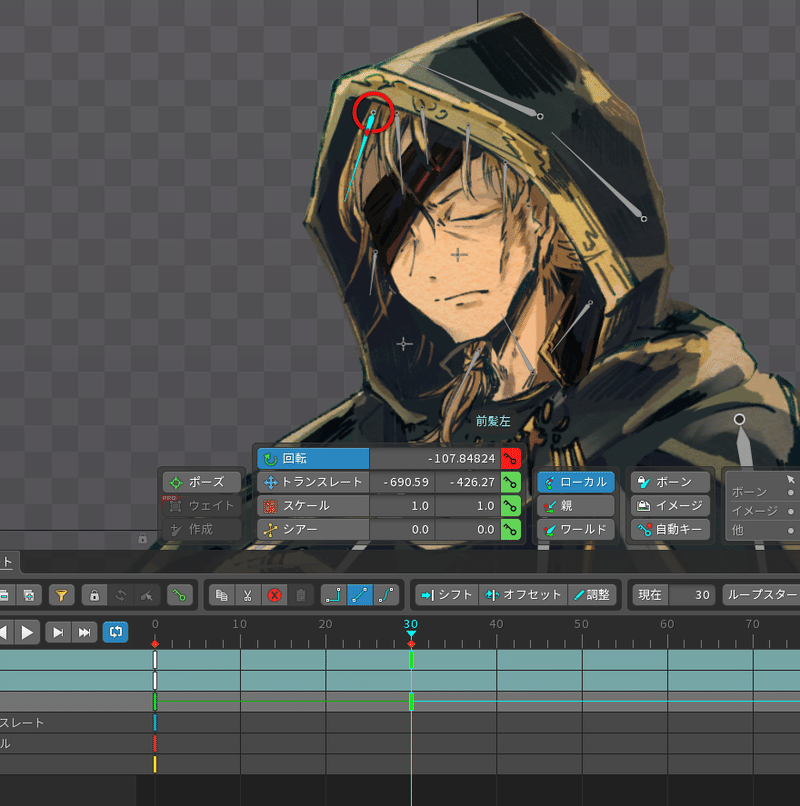Edit translate X value -690.59
The width and height of the screenshot is (800, 806).
pos(402,482)
